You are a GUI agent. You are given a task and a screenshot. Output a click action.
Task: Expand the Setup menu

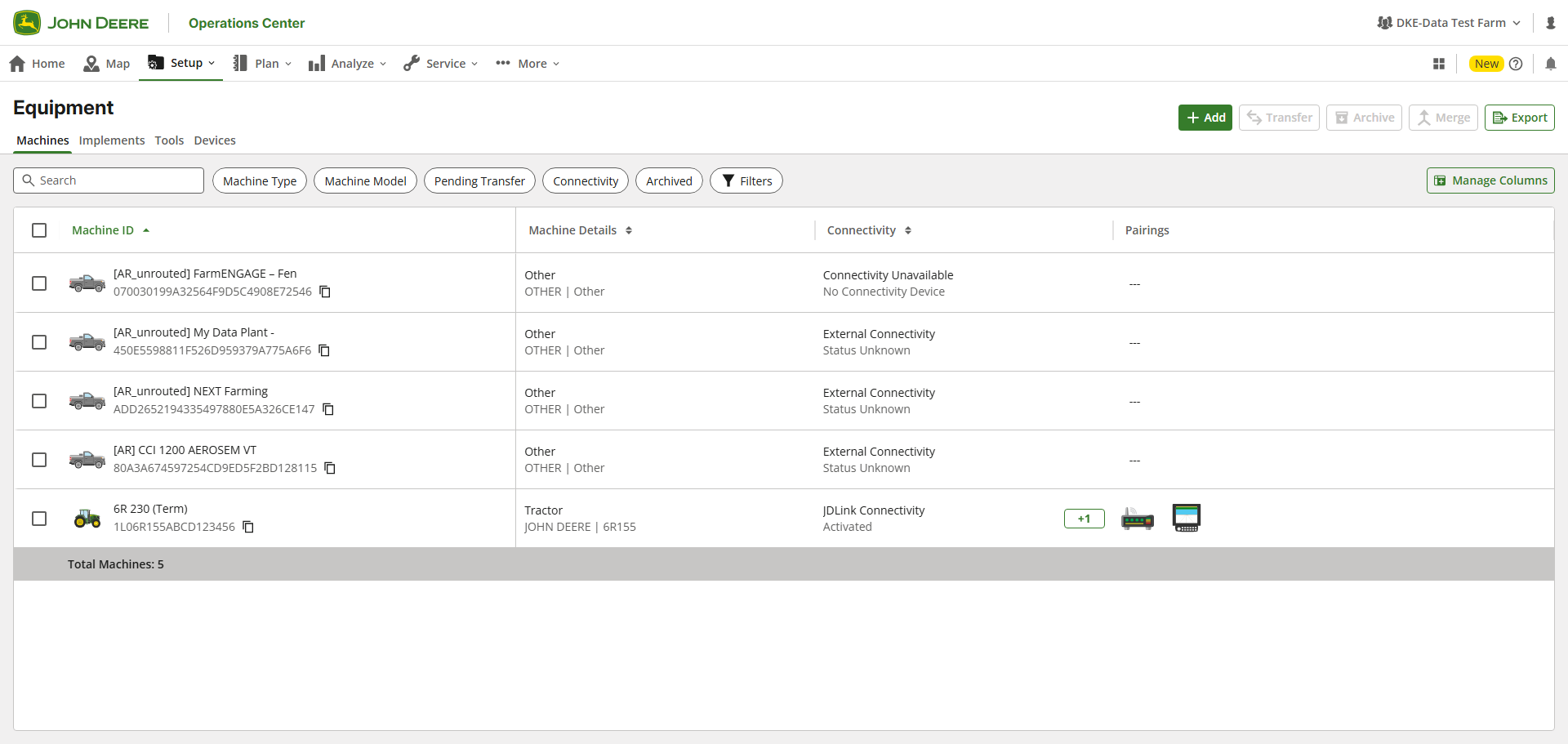[x=181, y=63]
